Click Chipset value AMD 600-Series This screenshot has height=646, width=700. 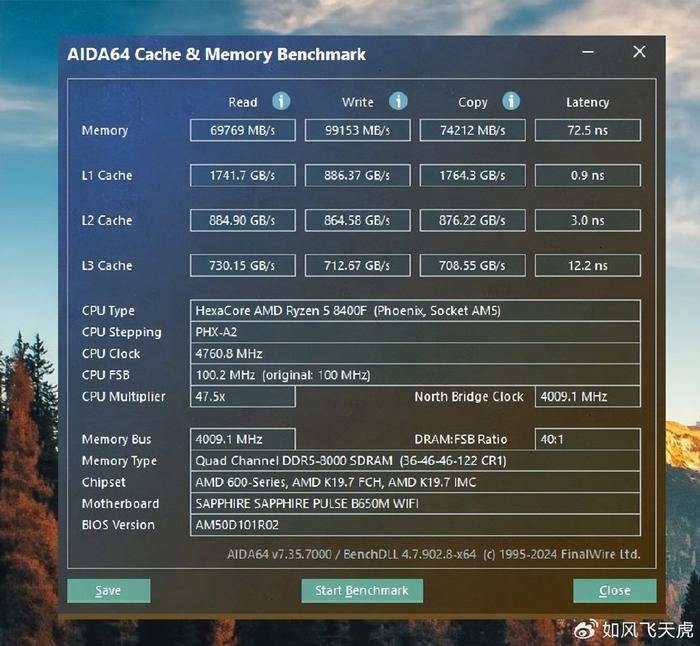(x=415, y=482)
